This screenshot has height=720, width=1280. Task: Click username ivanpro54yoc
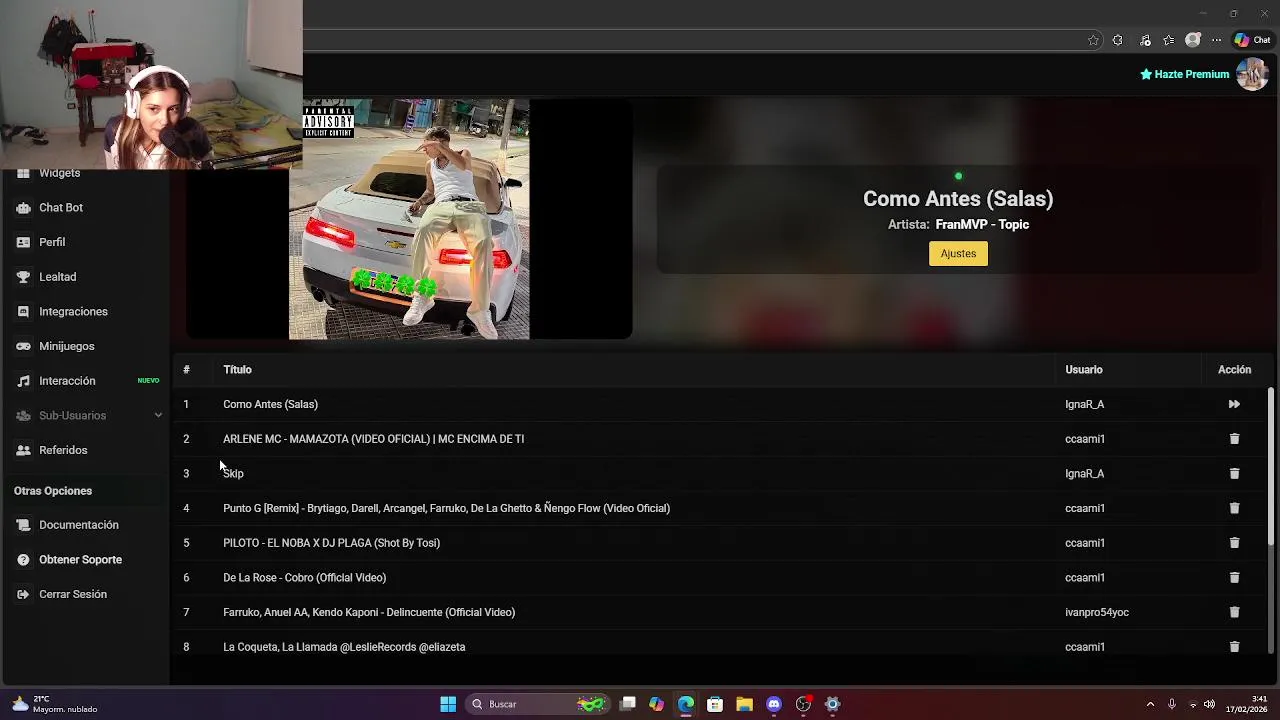point(1097,612)
